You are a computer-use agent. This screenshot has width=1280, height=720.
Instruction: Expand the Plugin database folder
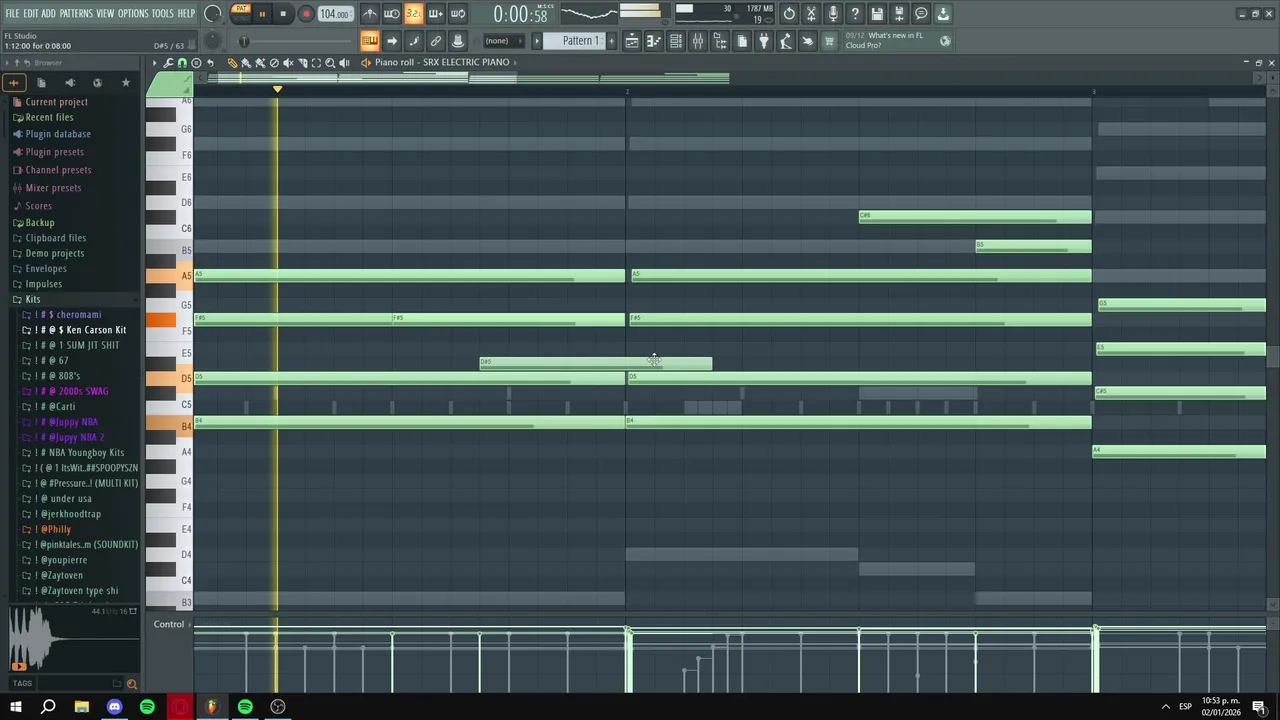(58, 134)
